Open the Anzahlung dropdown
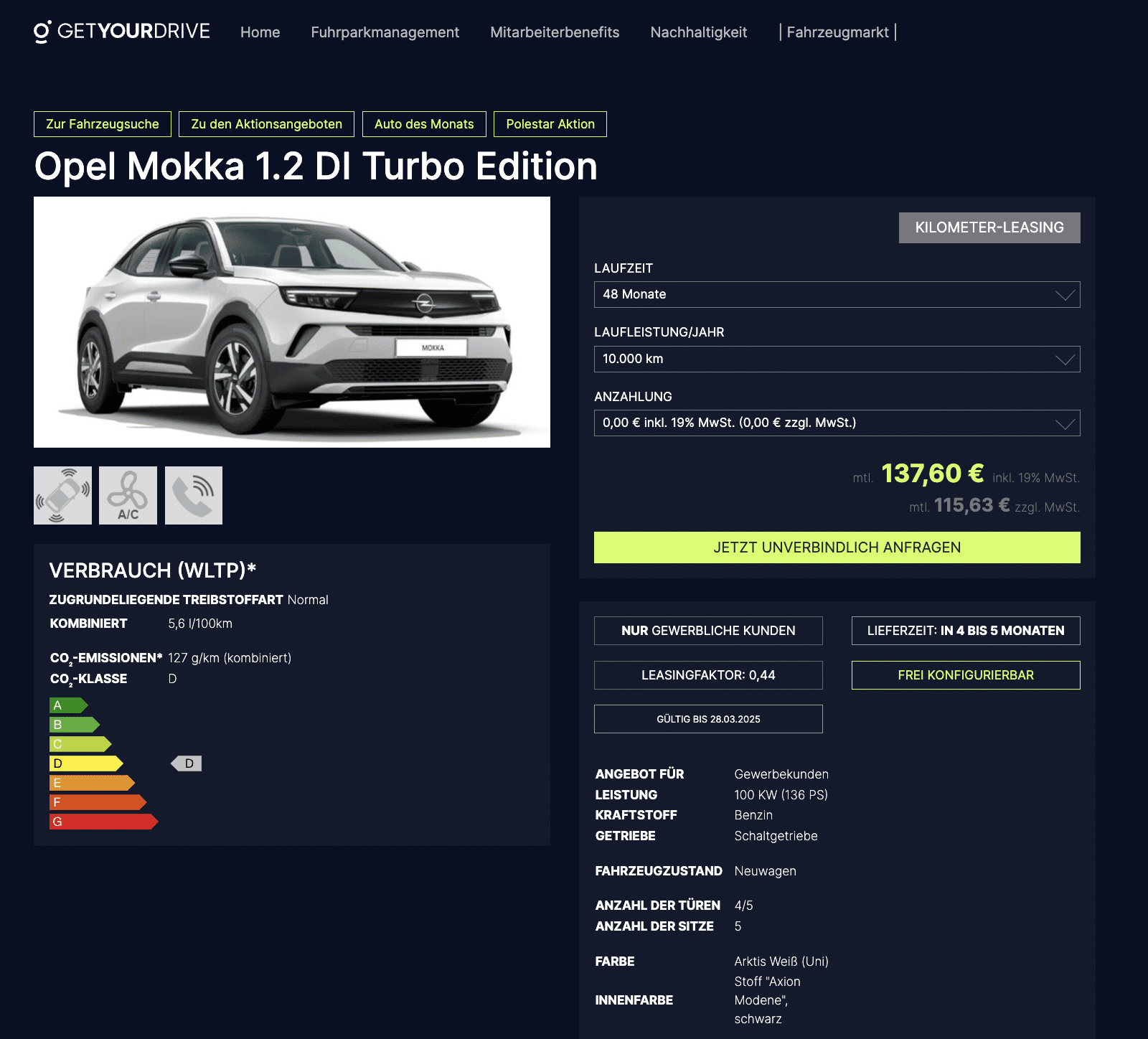 tap(837, 423)
